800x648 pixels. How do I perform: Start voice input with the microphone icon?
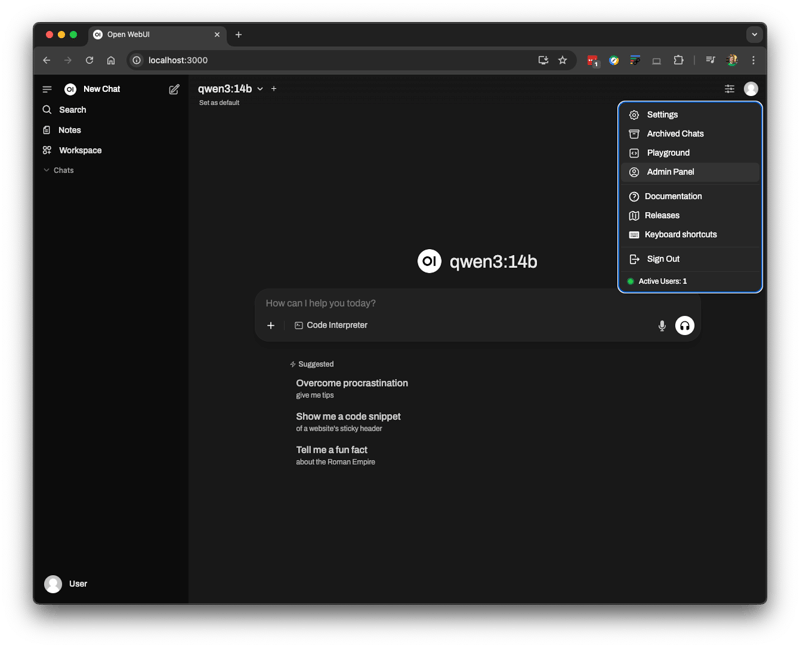click(x=661, y=326)
